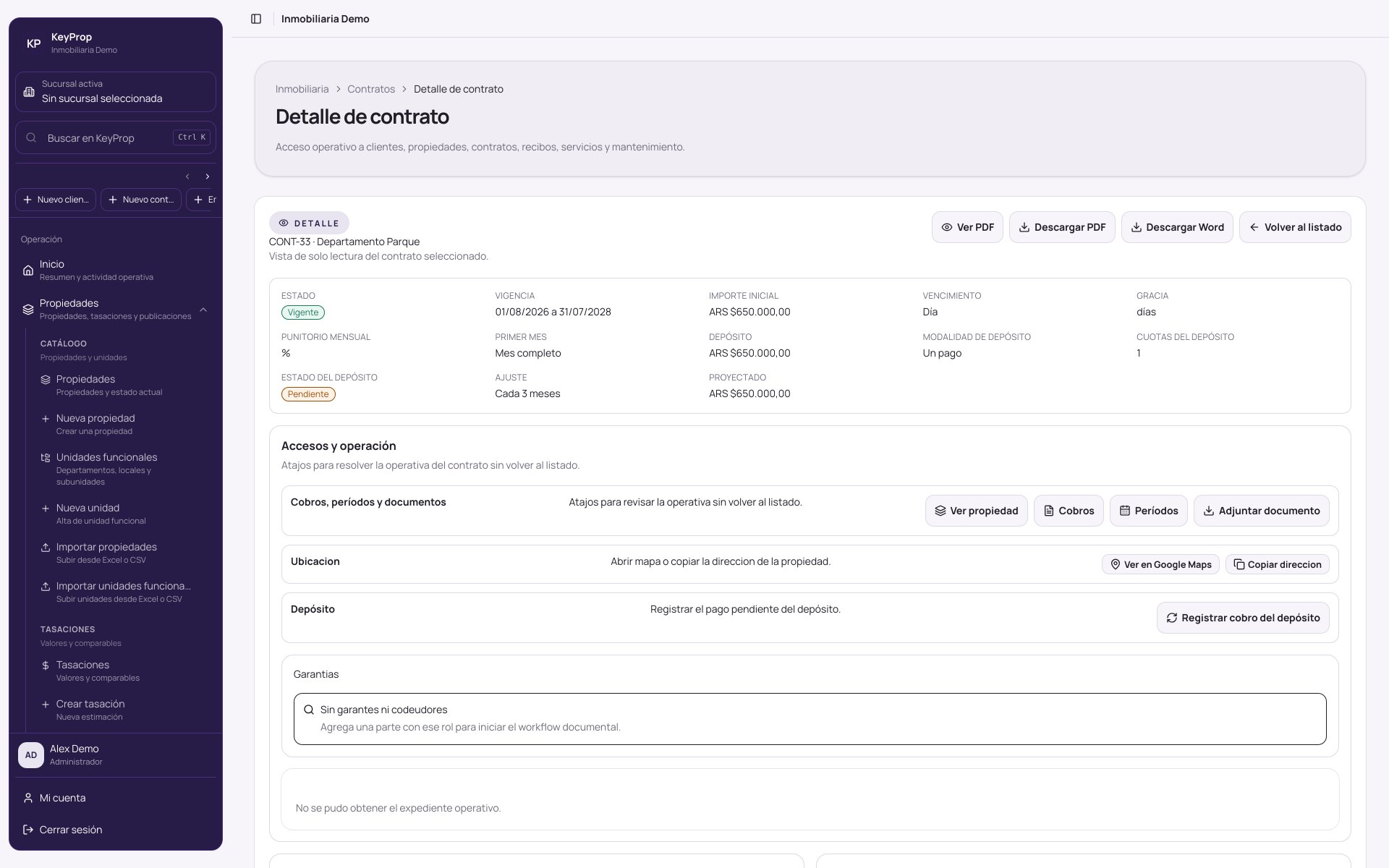Click Ver en Google Maps button
Viewport: 1389px width, 868px height.
coord(1160,565)
